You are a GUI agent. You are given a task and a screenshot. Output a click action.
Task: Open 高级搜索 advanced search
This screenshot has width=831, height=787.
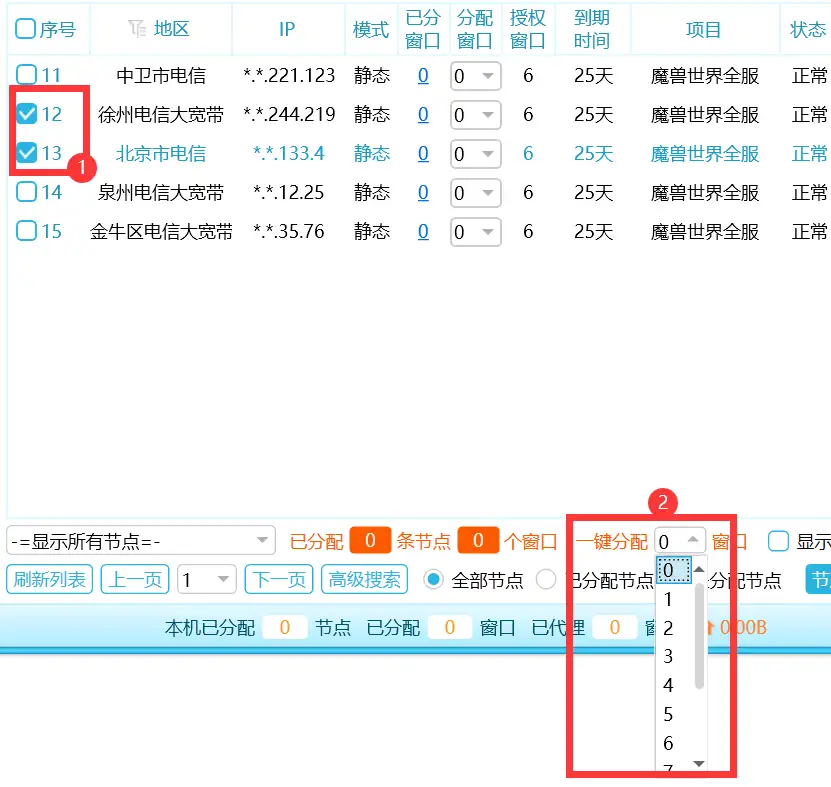[x=365, y=579]
